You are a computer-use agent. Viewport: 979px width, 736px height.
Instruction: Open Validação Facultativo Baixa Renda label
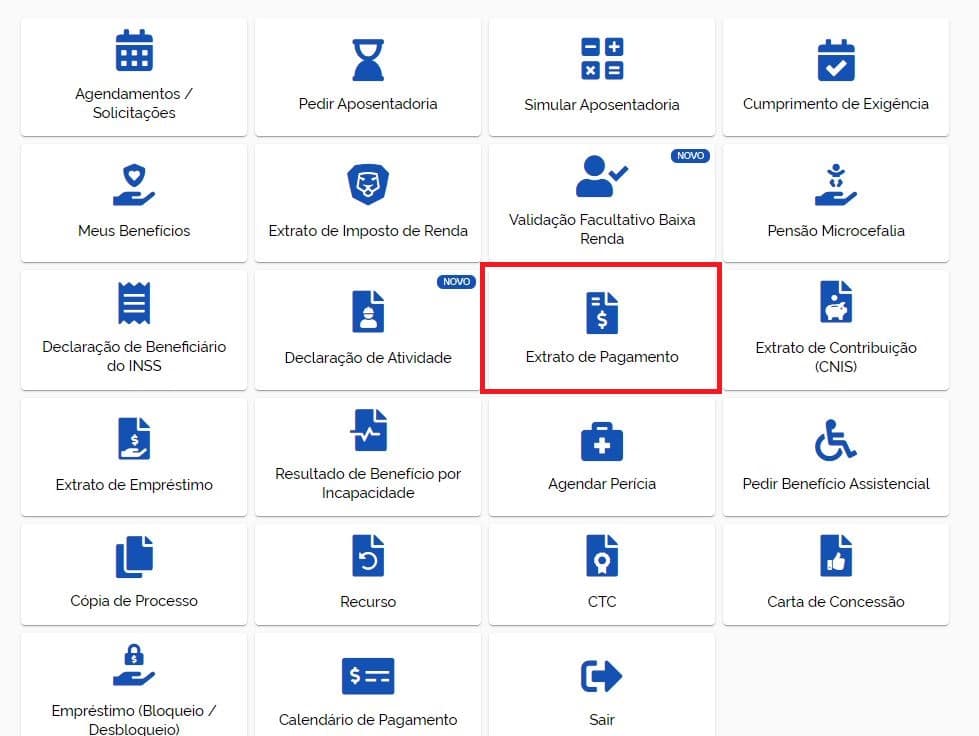coord(602,229)
